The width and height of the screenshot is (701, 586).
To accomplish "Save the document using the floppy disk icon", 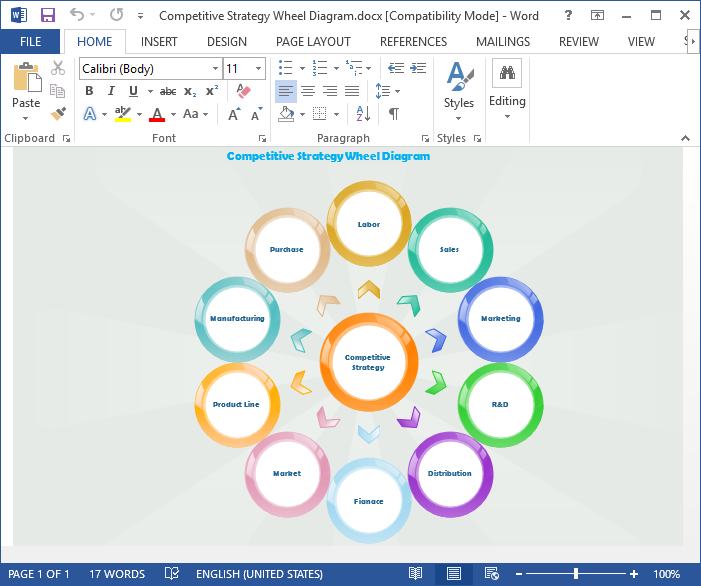I will [x=47, y=16].
